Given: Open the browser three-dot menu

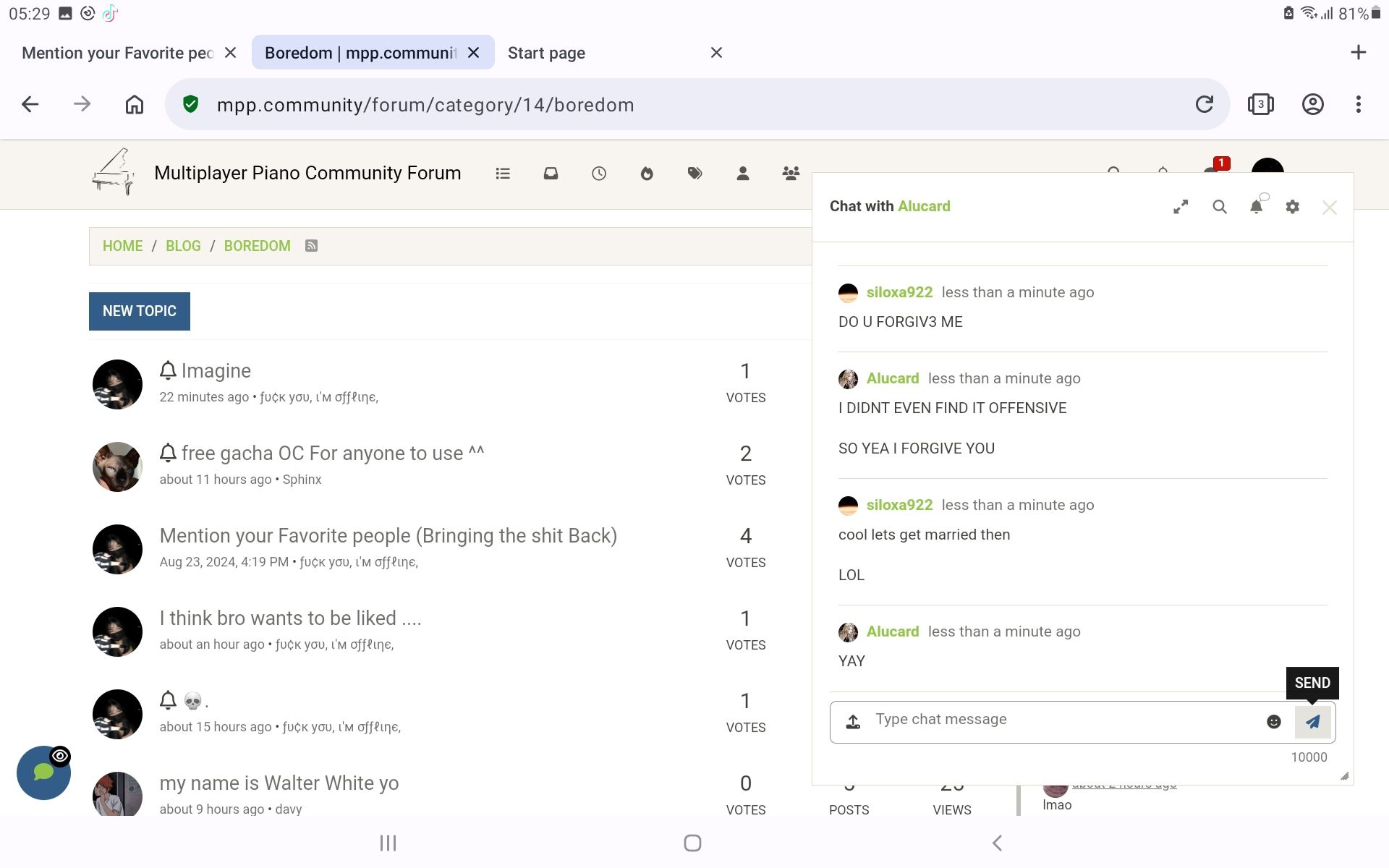Looking at the screenshot, I should pyautogui.click(x=1359, y=104).
